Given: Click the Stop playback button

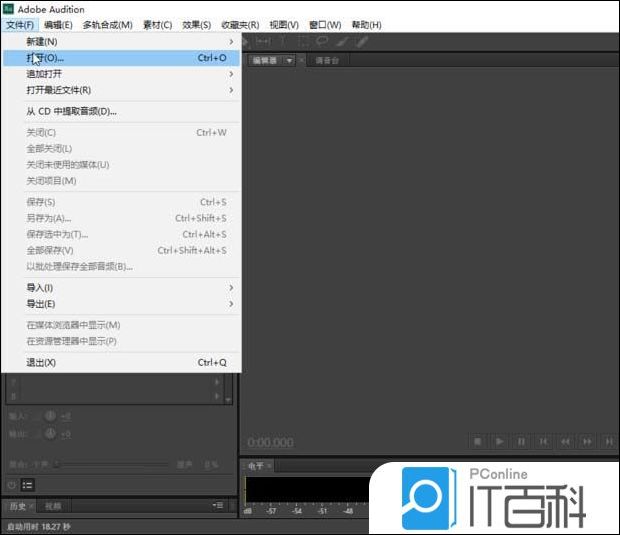Looking at the screenshot, I should [x=478, y=441].
